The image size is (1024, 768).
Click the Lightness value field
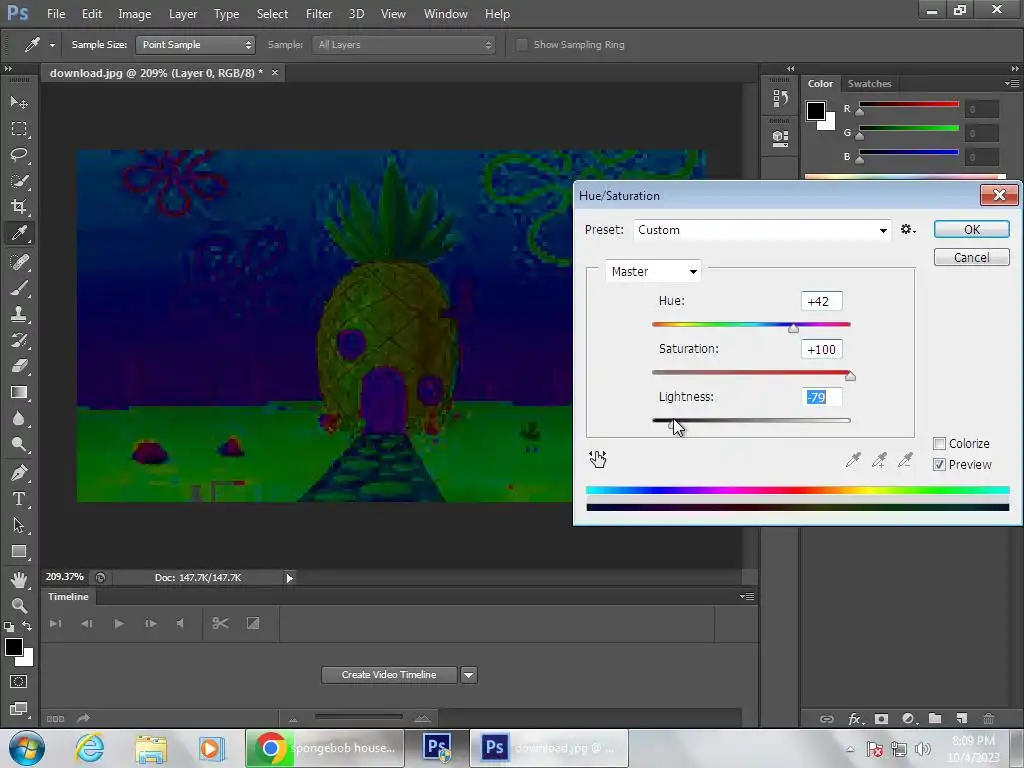[x=822, y=397]
